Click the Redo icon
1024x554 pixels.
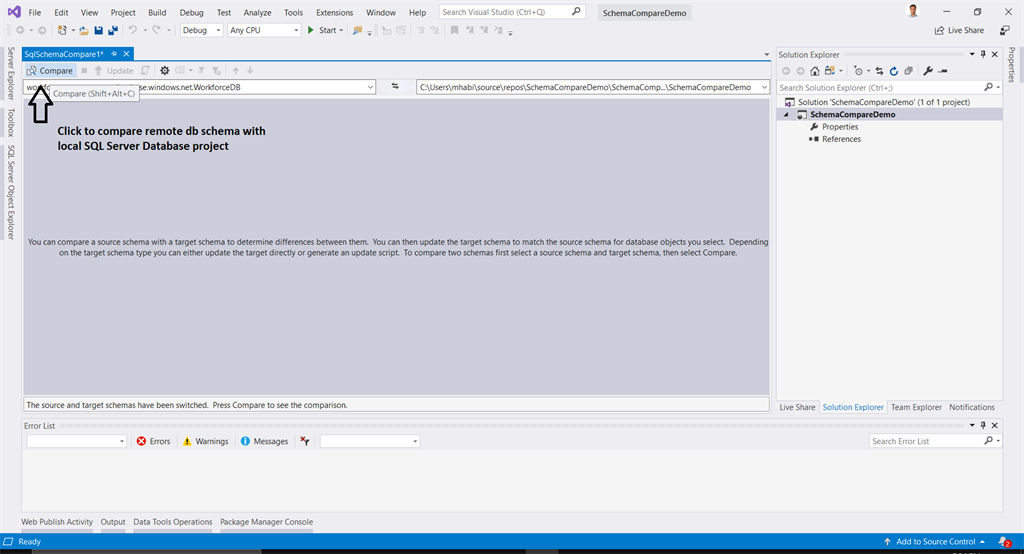point(157,30)
